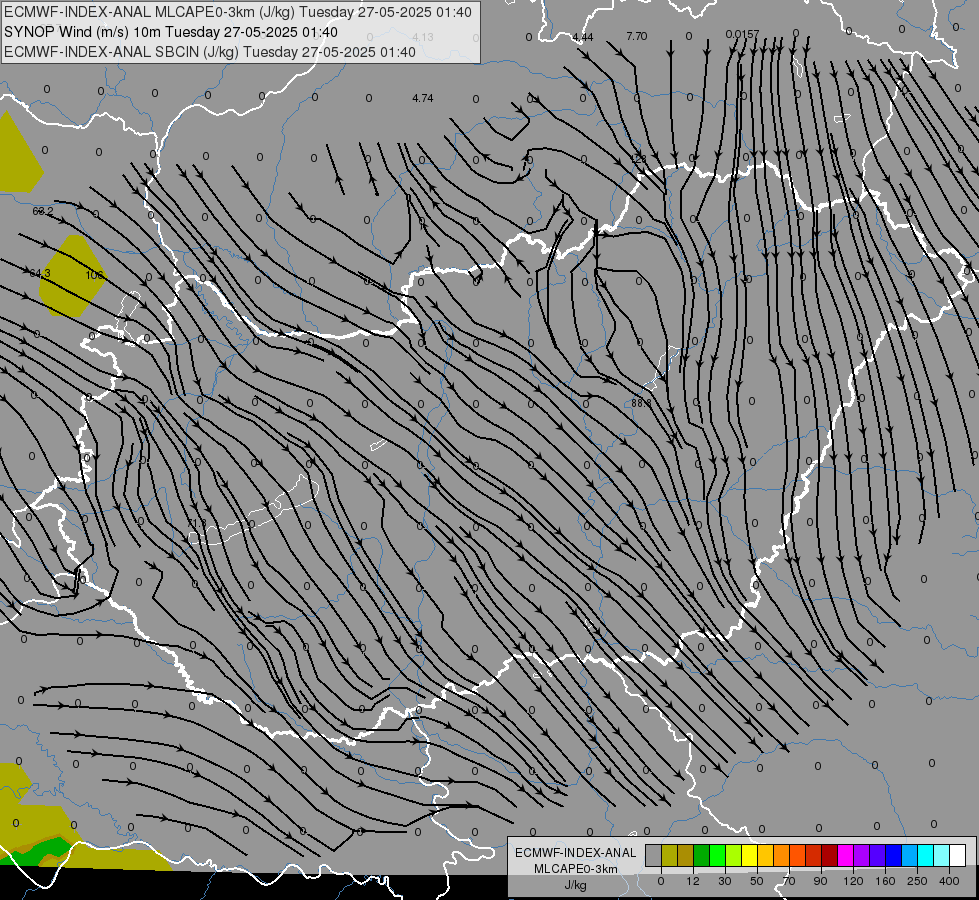Image resolution: width=979 pixels, height=900 pixels.
Task: Click the 'MLCAPE0-3km' legend label
Action: point(576,868)
